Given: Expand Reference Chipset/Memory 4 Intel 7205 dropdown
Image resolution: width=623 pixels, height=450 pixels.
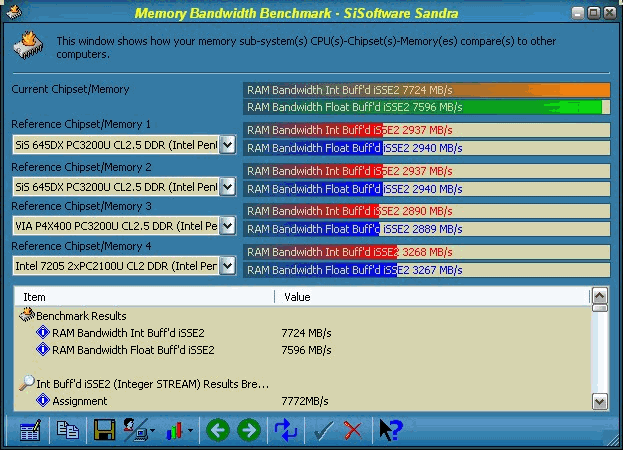Looking at the screenshot, I should (x=228, y=265).
